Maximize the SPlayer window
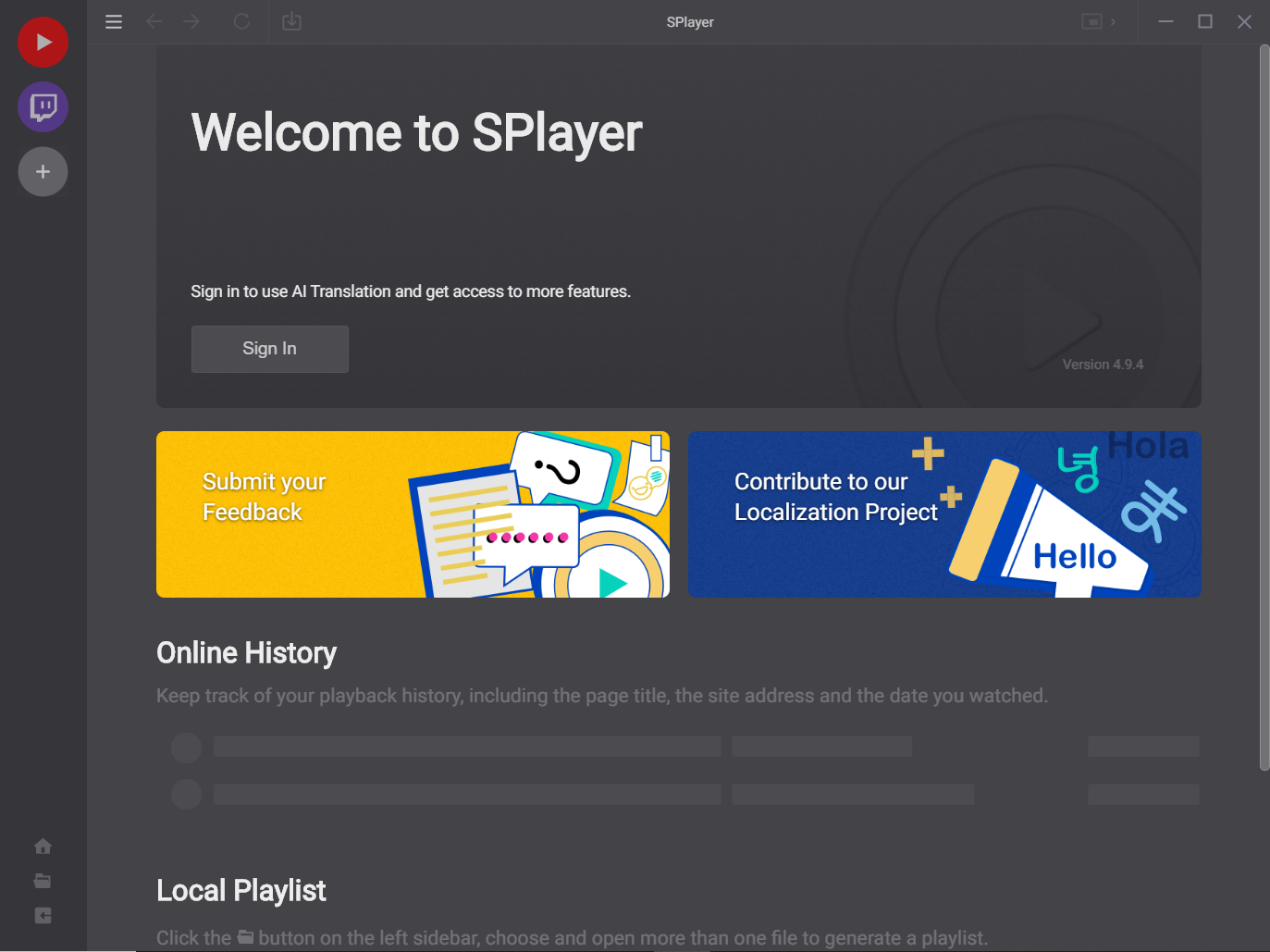 click(x=1205, y=21)
